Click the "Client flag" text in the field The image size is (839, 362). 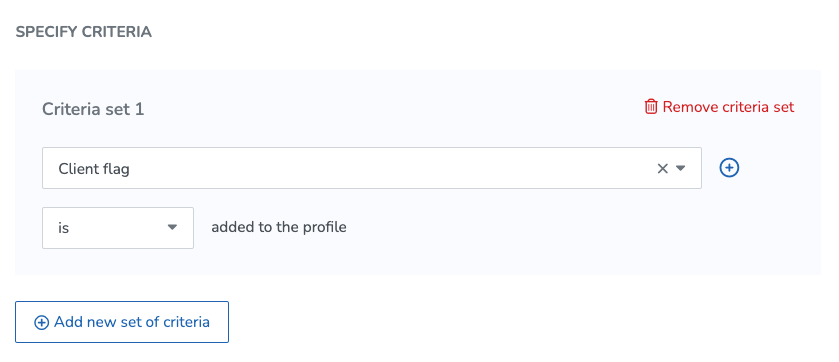(94, 169)
